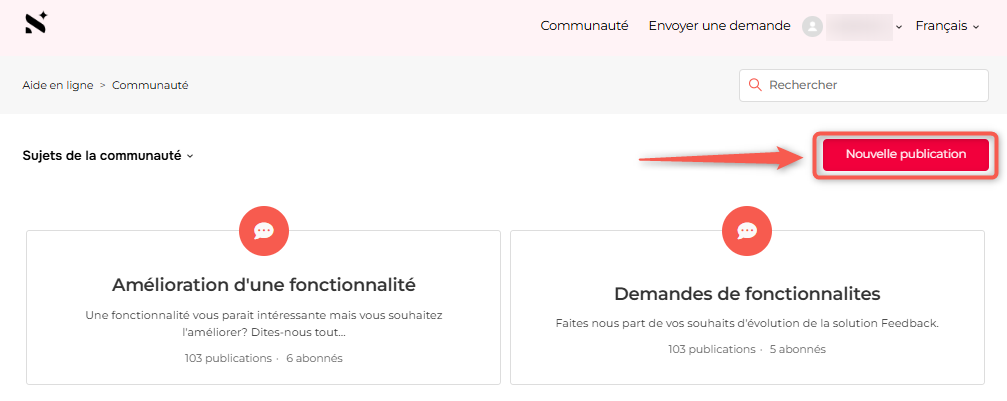Select Envoyer une demande menu item
Screen dimensions: 1007x401
[x=719, y=26]
